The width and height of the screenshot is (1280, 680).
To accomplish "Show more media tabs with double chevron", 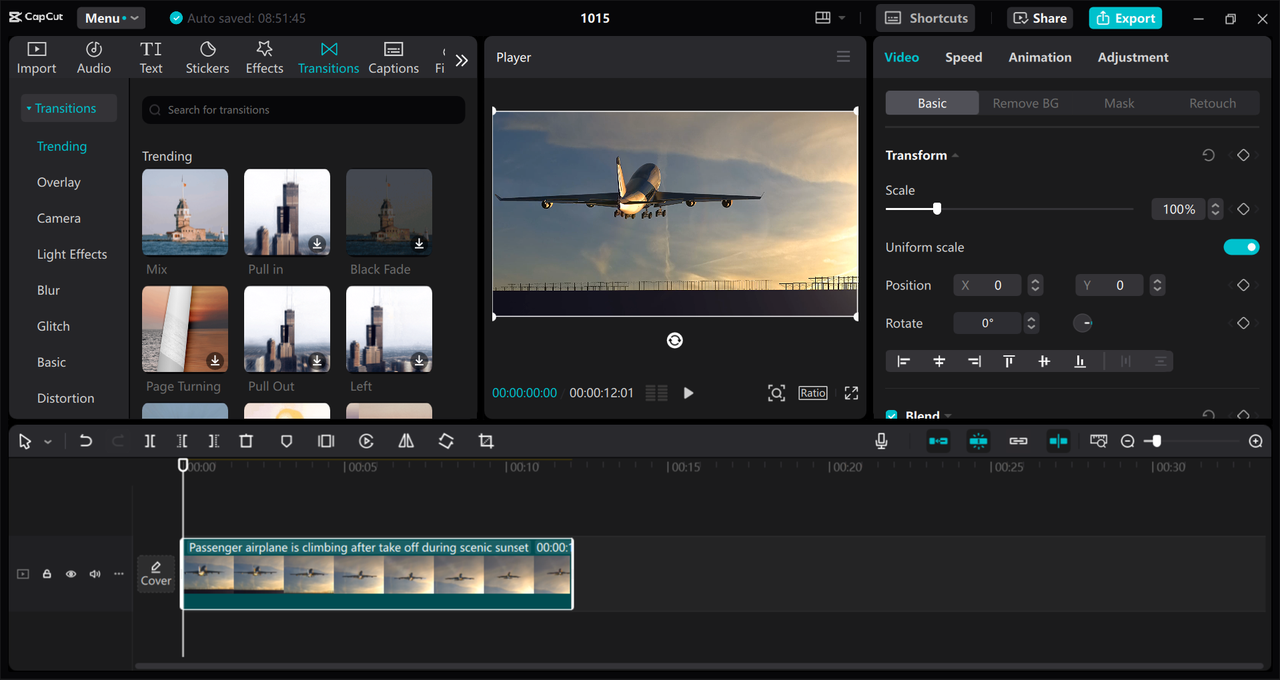I will coord(461,60).
